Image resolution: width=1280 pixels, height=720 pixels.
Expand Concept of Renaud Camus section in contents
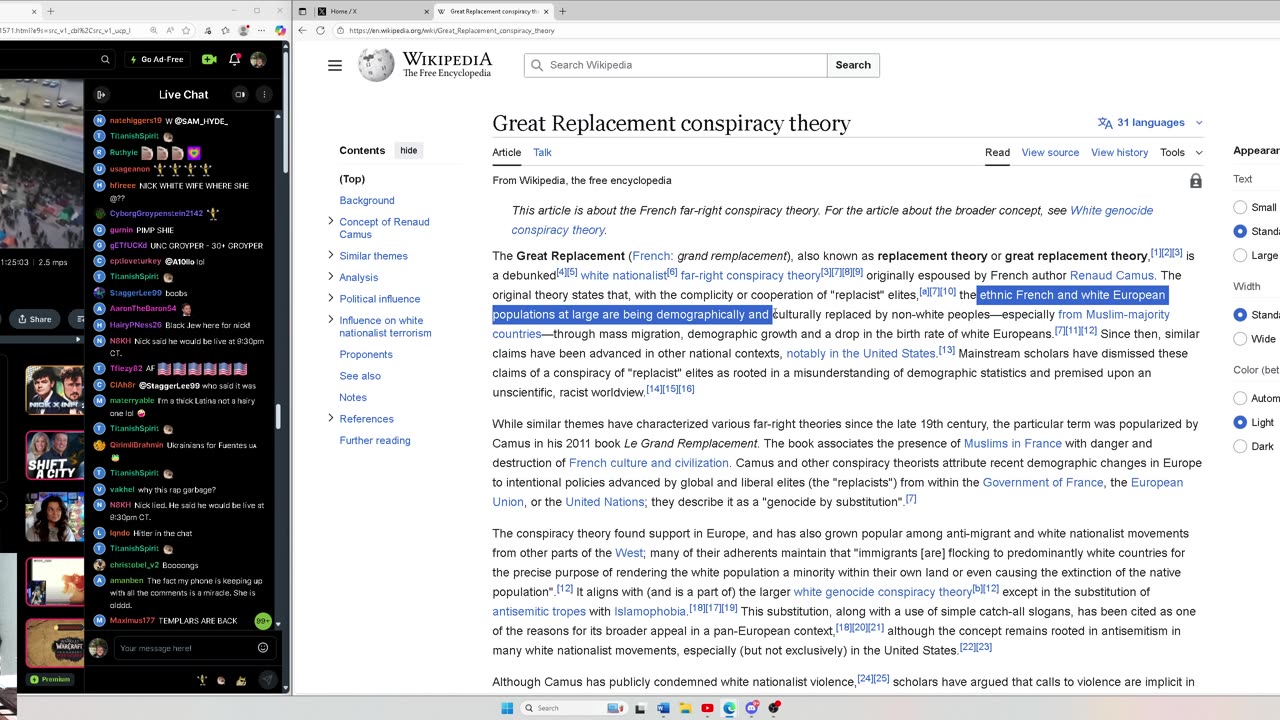pyautogui.click(x=331, y=221)
